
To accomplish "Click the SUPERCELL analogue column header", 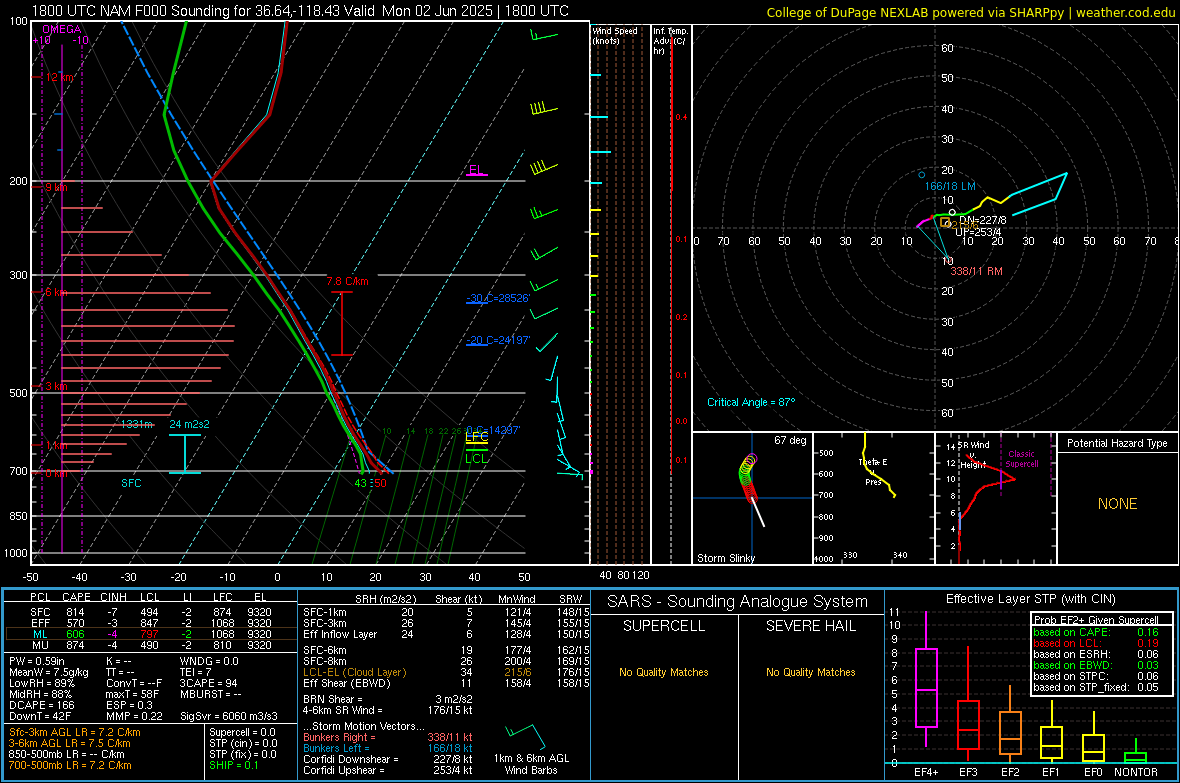I will [664, 626].
